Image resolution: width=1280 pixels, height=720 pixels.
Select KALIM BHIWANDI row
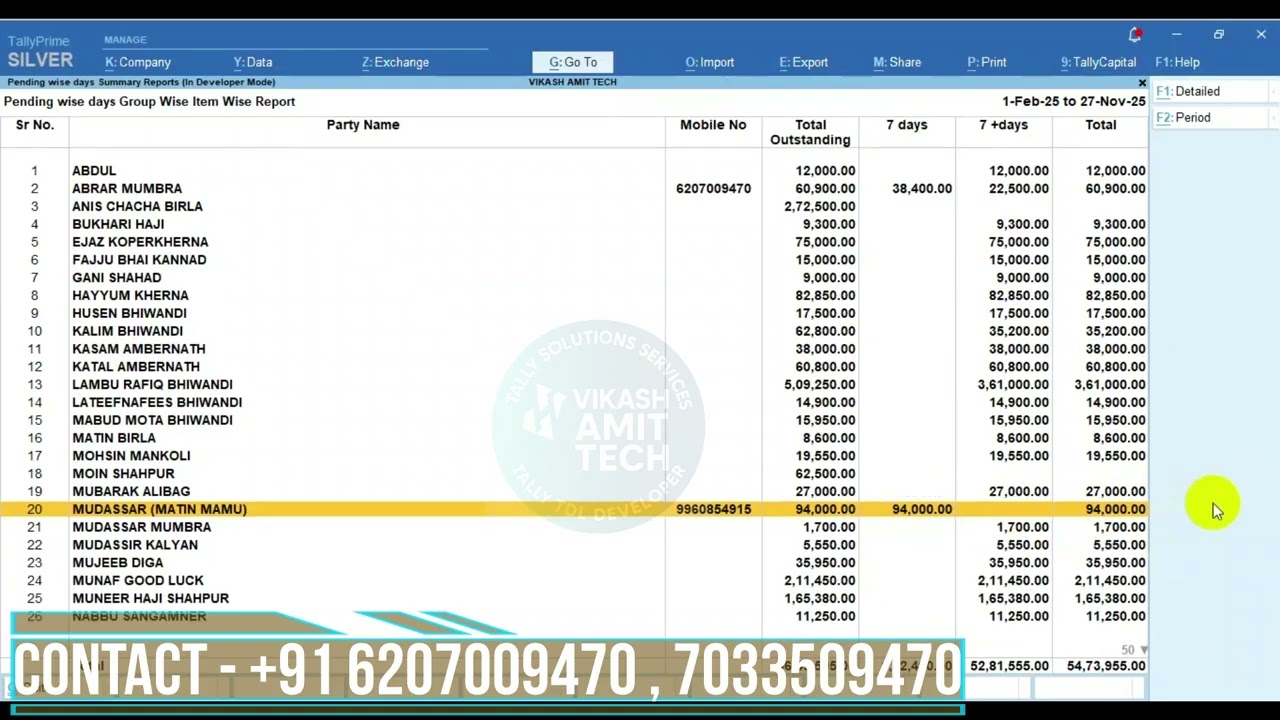coord(573,331)
